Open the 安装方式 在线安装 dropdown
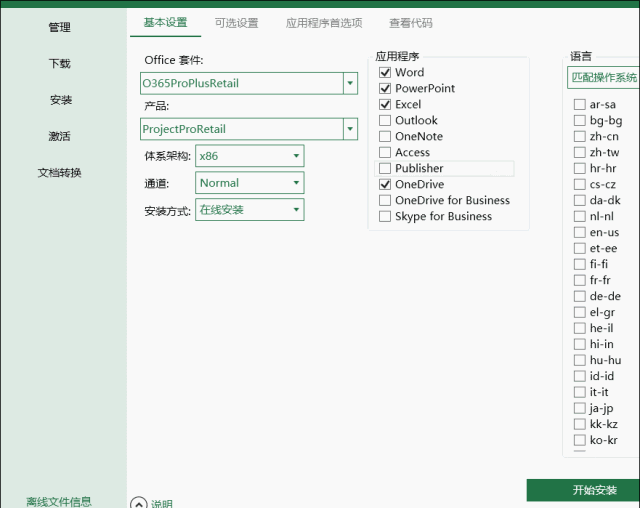 [x=250, y=210]
